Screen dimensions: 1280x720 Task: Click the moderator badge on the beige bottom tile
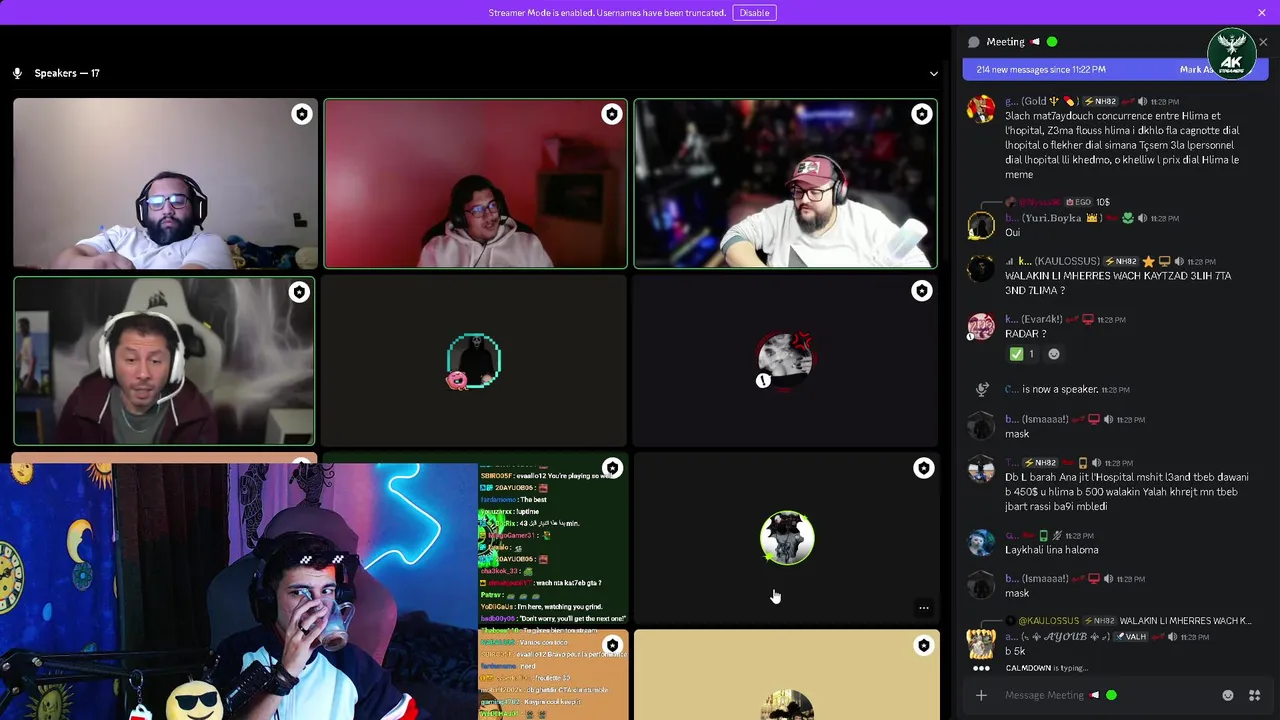(923, 645)
